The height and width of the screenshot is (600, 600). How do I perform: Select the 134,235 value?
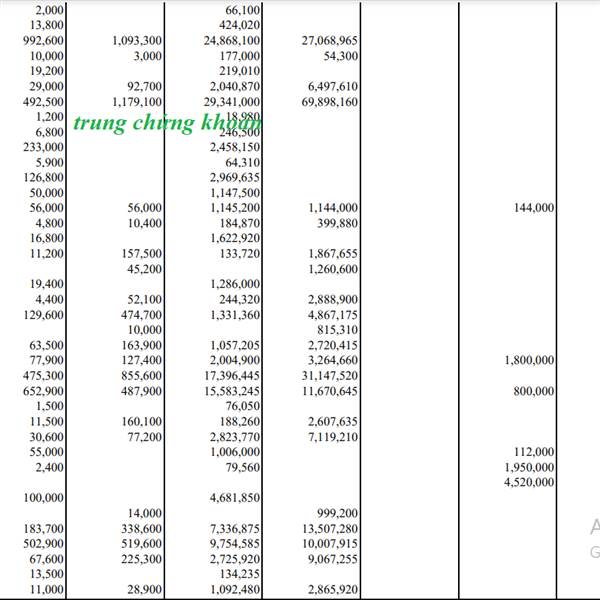240,574
